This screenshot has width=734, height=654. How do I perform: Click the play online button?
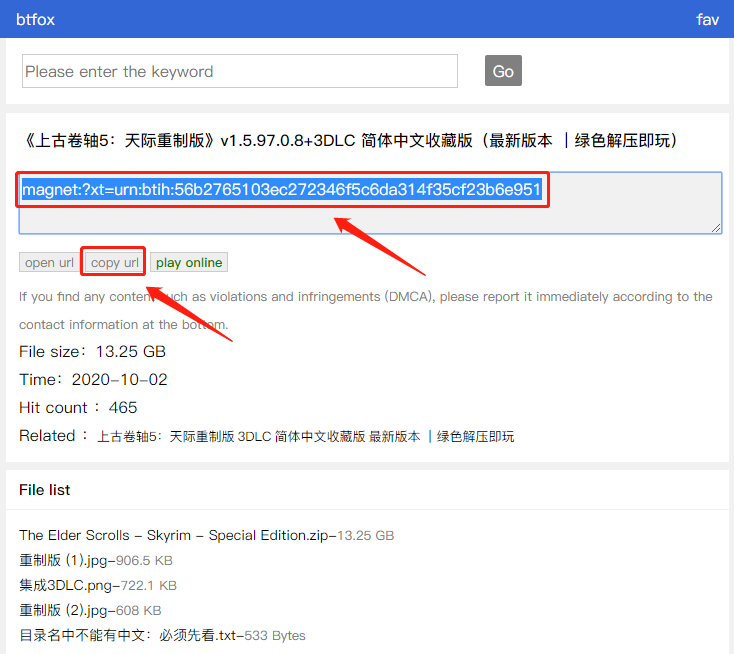(x=189, y=263)
